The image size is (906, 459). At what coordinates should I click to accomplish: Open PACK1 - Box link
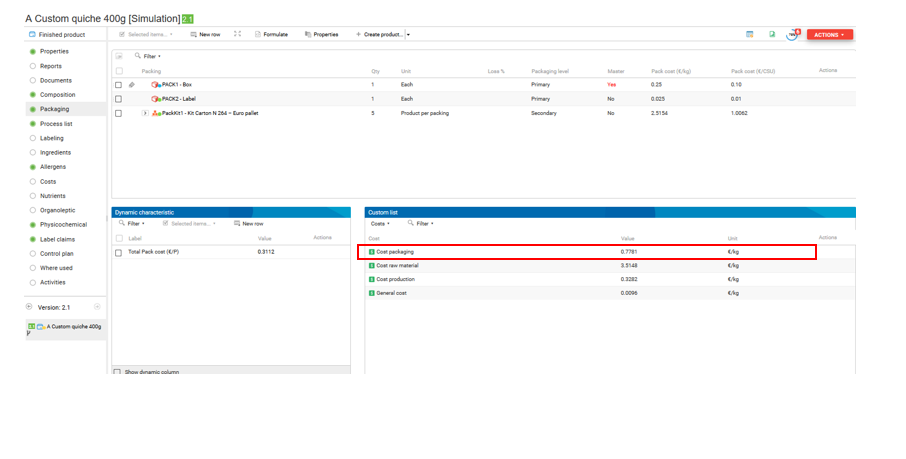click(x=177, y=84)
